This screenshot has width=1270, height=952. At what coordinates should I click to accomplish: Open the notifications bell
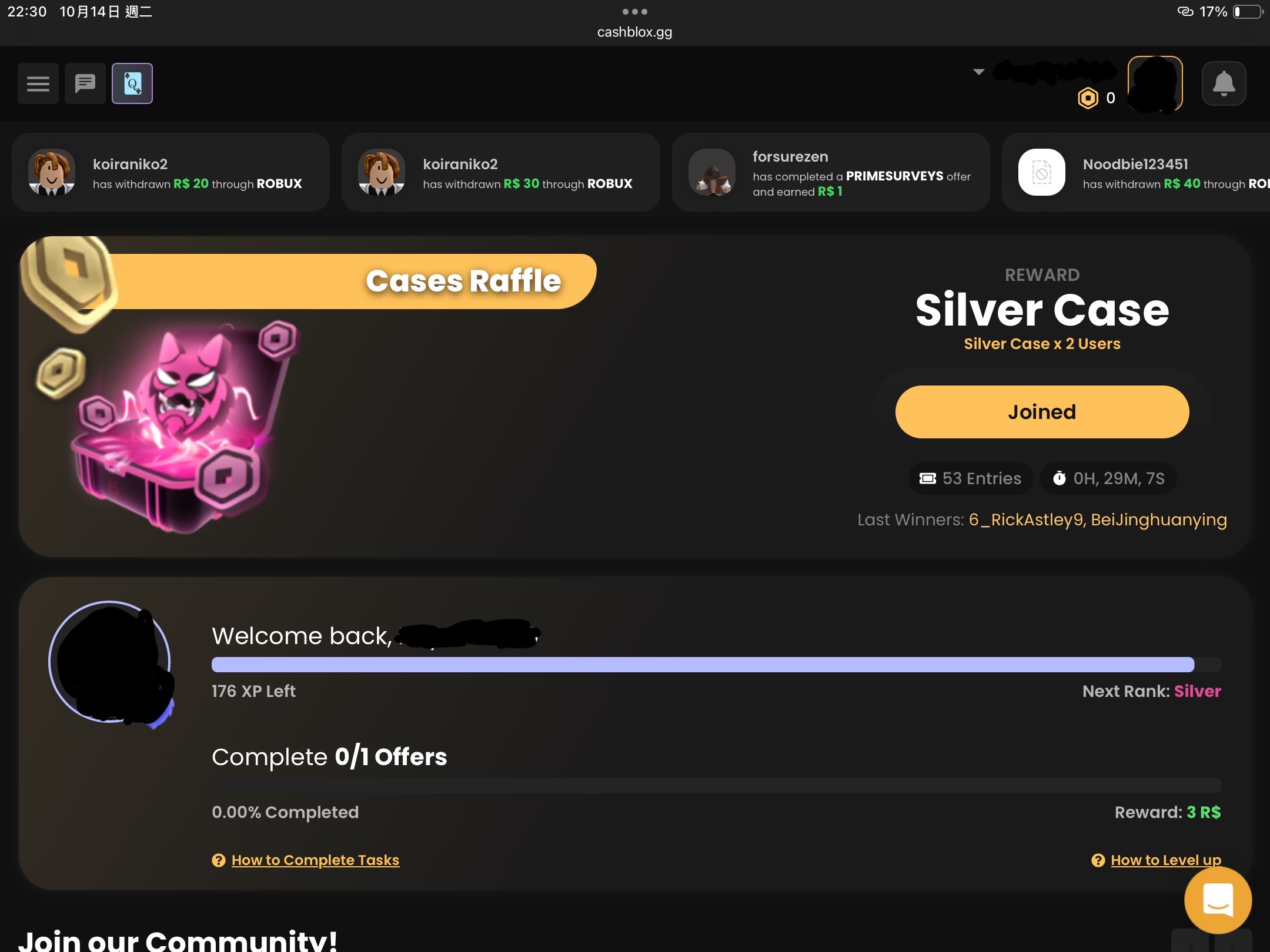click(x=1224, y=83)
